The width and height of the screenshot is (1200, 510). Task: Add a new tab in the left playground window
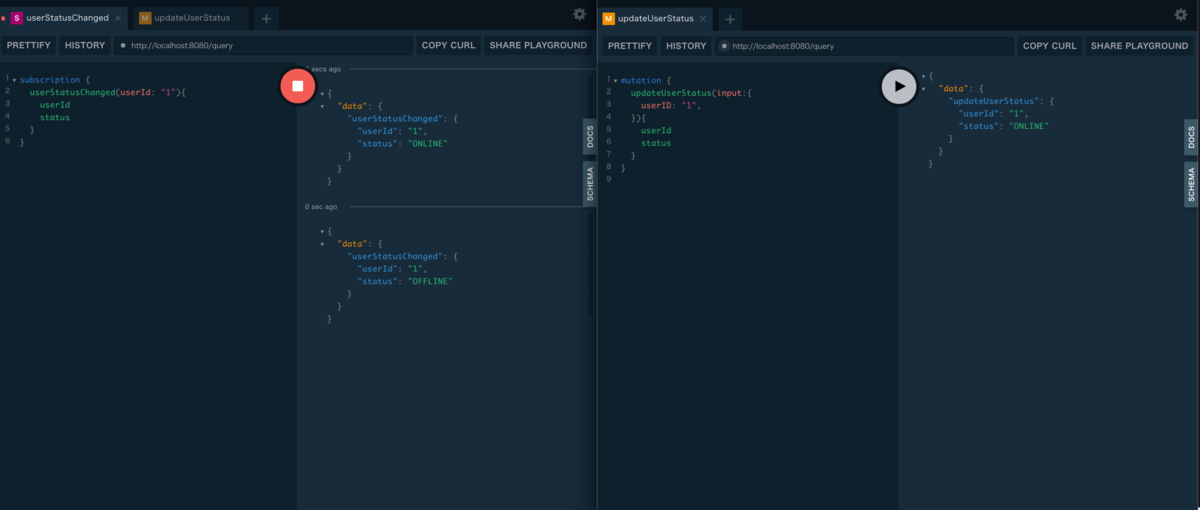click(x=266, y=18)
